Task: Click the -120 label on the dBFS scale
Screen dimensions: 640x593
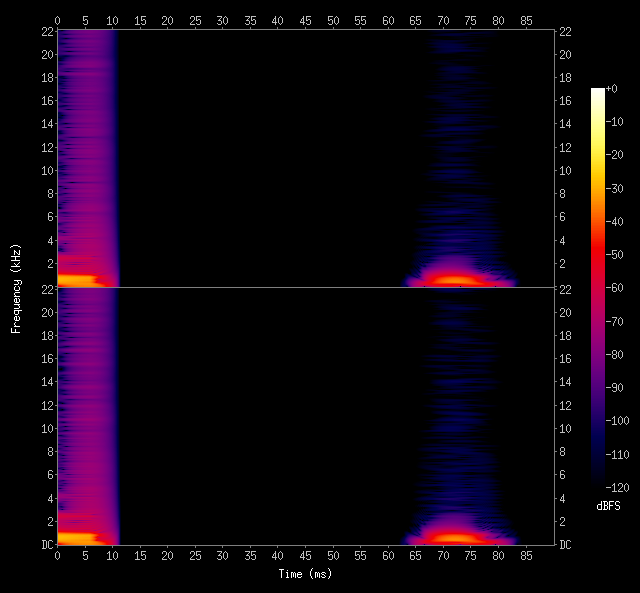Action: click(x=620, y=487)
